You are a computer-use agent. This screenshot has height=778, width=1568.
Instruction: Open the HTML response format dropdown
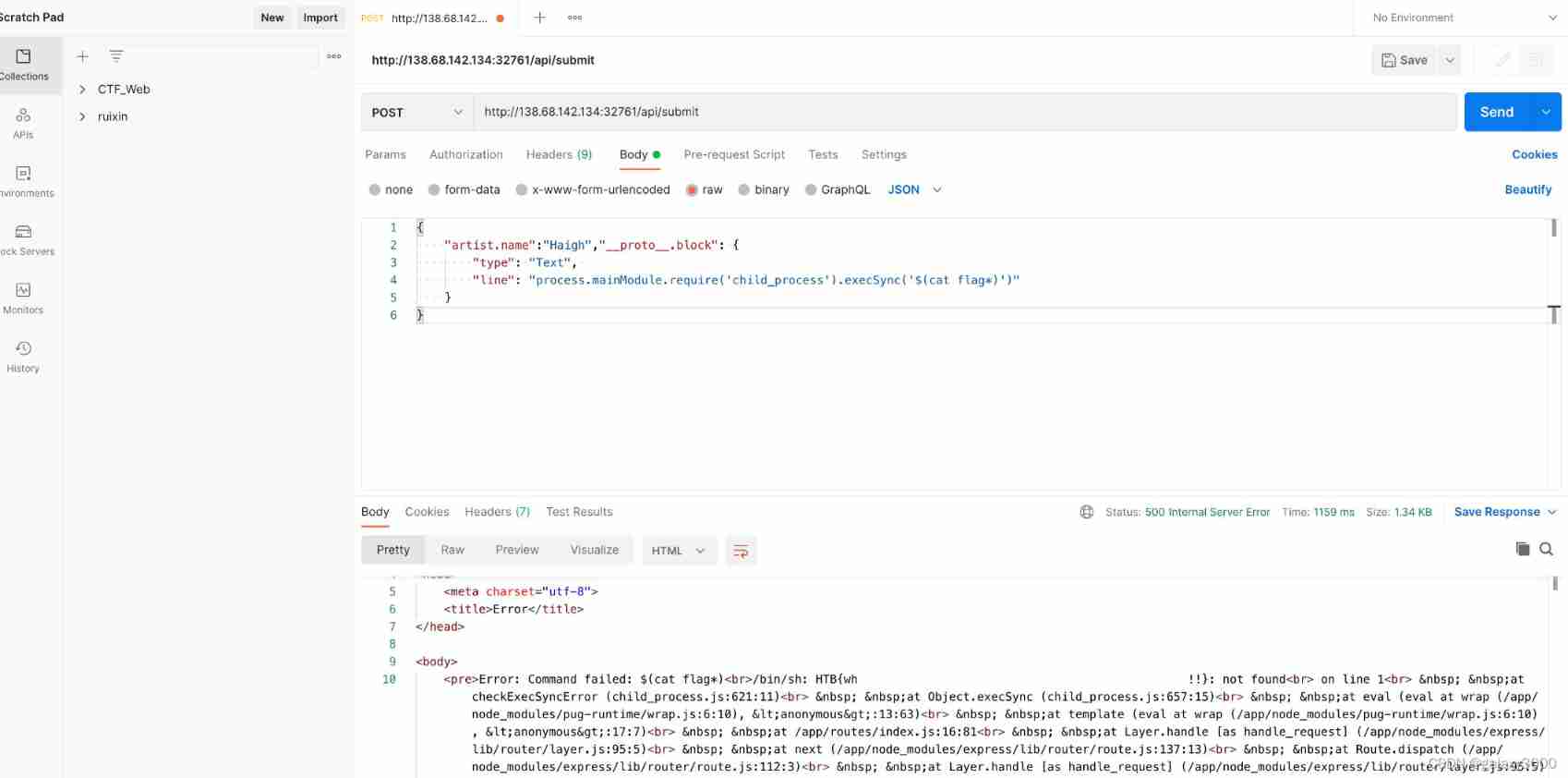click(679, 551)
